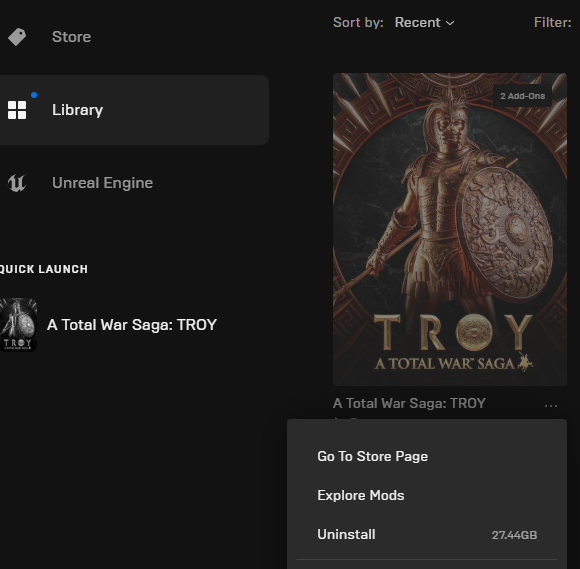Click the 2 Add-Ons badge
The image size is (580, 569).
522,96
